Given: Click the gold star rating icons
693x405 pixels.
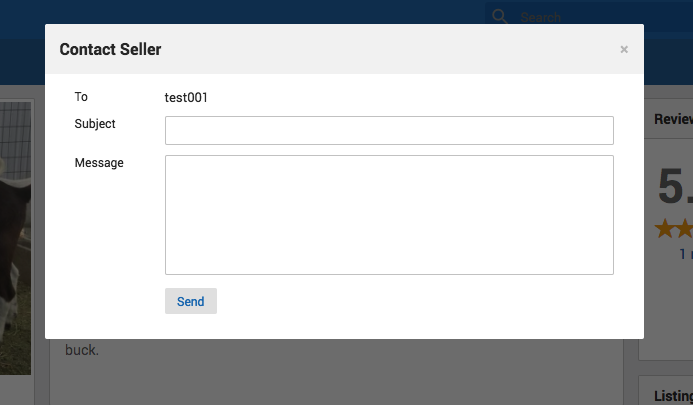Looking at the screenshot, I should [x=674, y=229].
